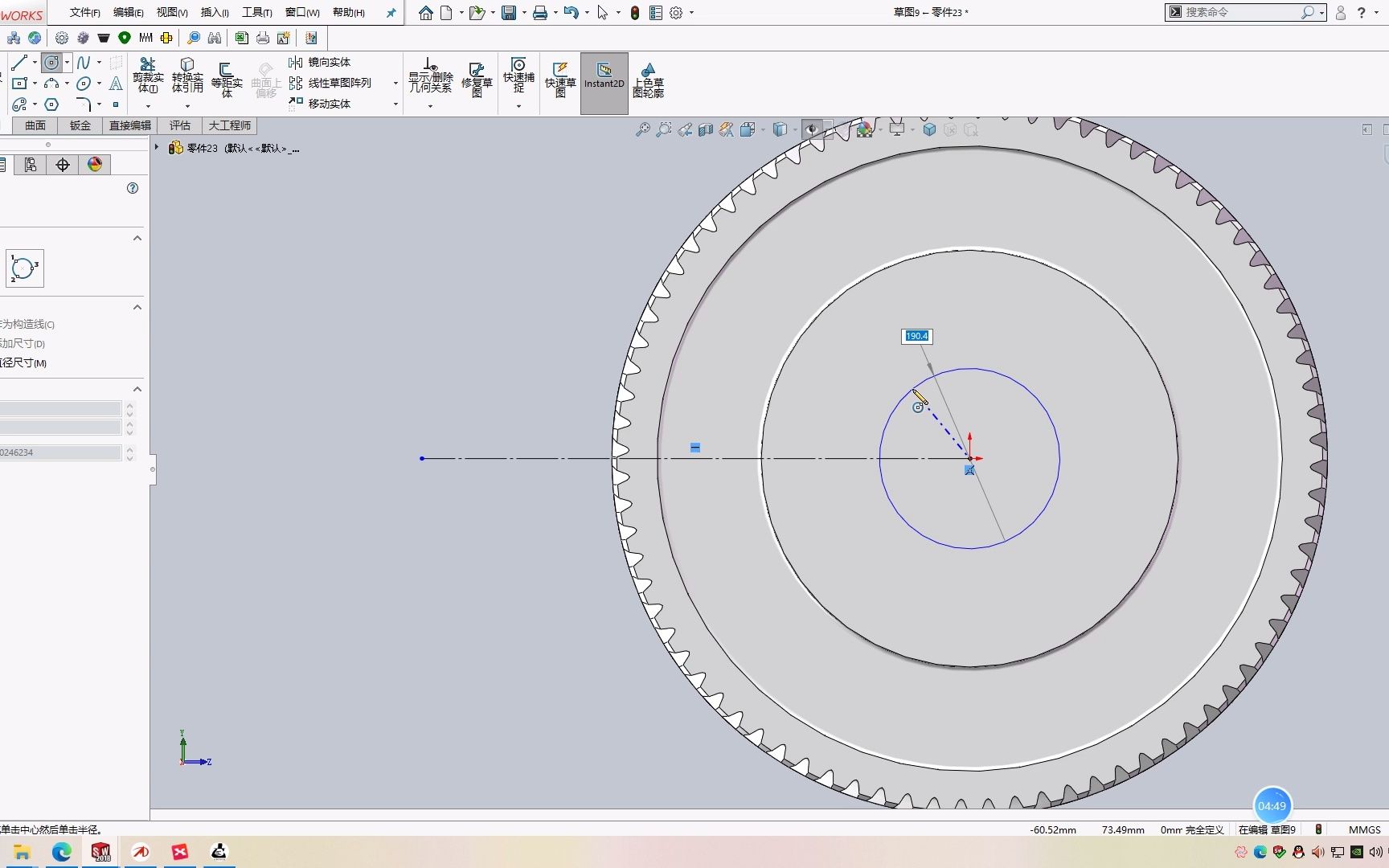Open the Options gear icon
Screen dimensions: 1389x868
676,13
